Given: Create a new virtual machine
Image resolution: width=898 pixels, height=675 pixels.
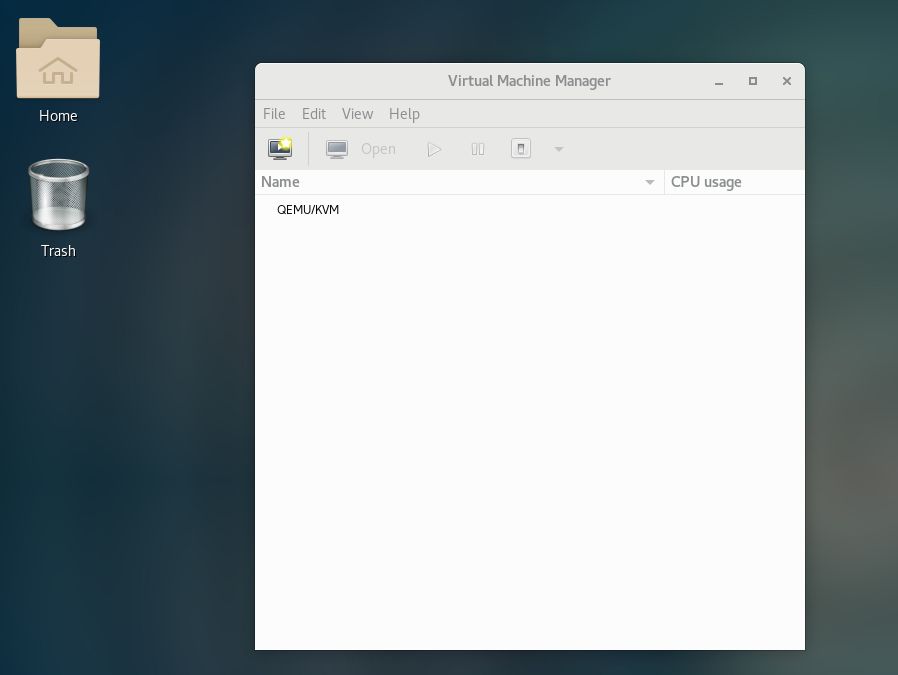Looking at the screenshot, I should pyautogui.click(x=280, y=149).
